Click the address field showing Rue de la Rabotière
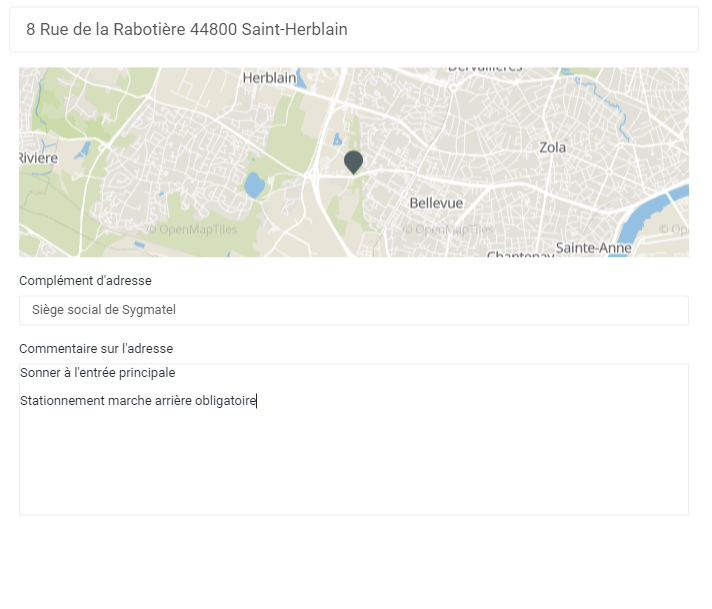Viewport: 712px width, 609px height. [x=353, y=30]
